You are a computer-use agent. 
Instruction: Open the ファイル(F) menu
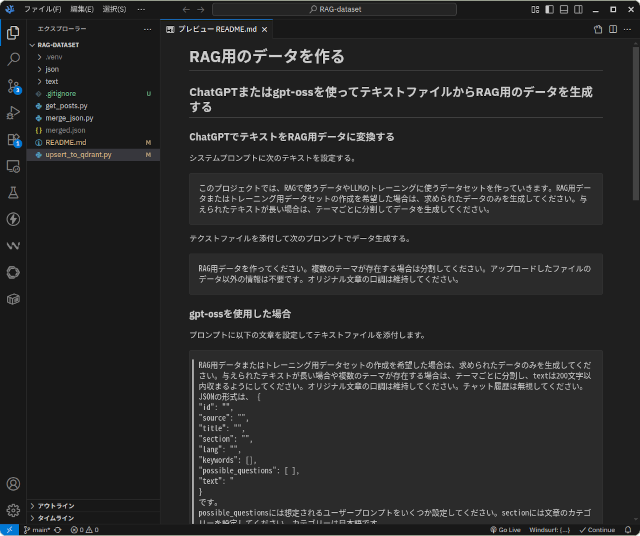click(x=42, y=9)
